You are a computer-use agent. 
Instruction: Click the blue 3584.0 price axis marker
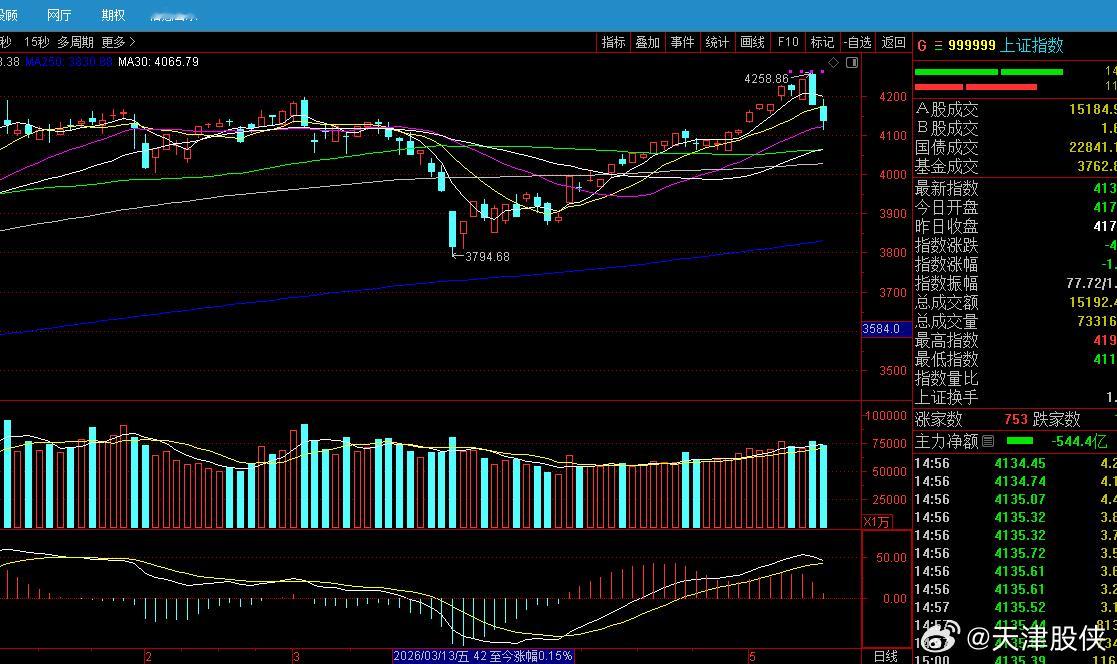(x=885, y=329)
